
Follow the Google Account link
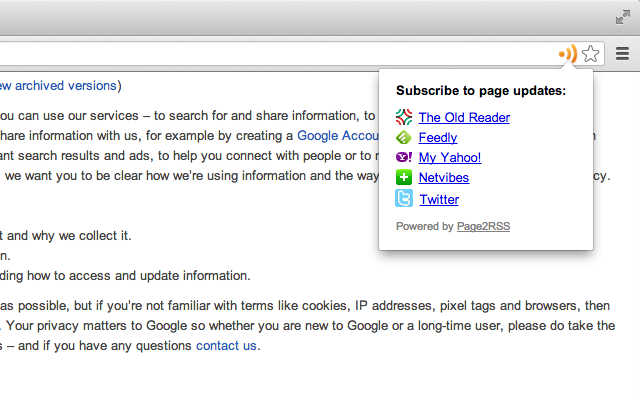338,136
